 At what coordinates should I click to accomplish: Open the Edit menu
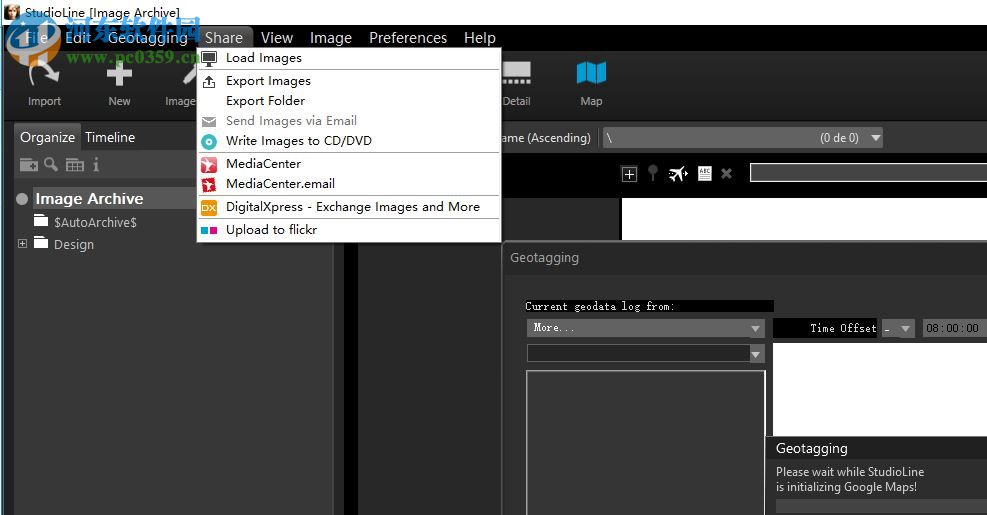pos(78,38)
